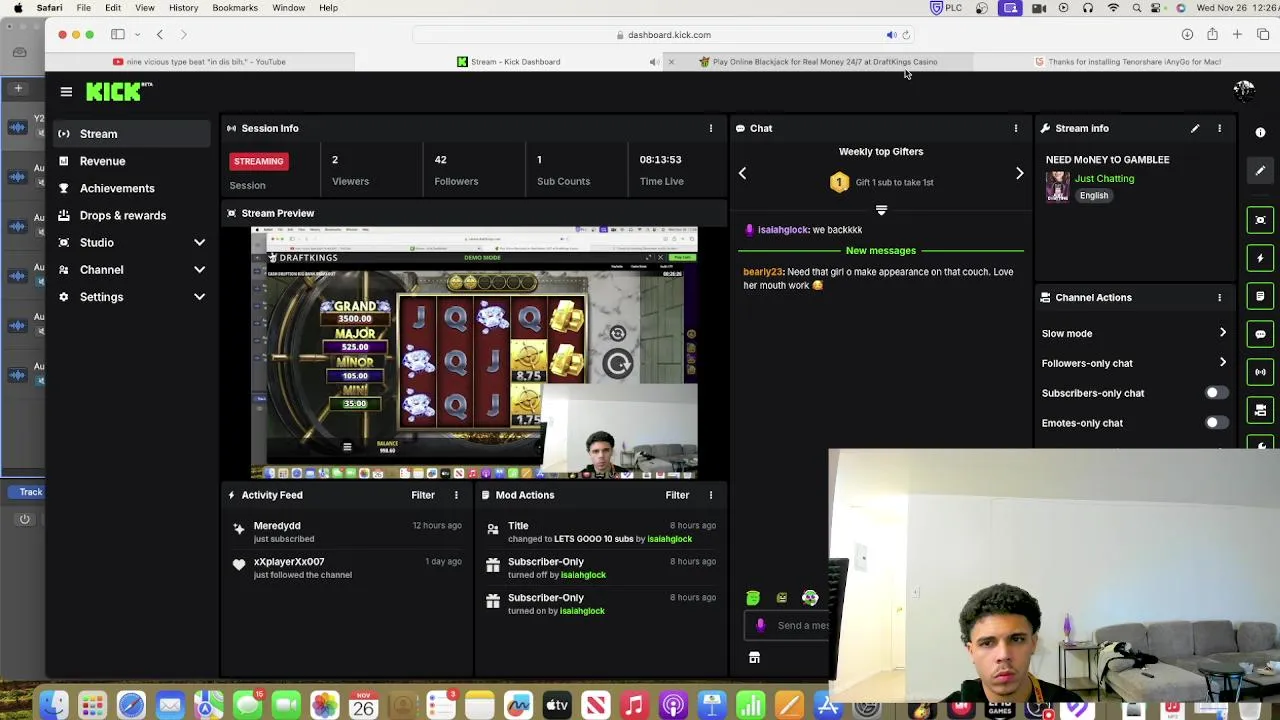
Task: Expand Slow mode options arrow
Action: tap(1222, 333)
